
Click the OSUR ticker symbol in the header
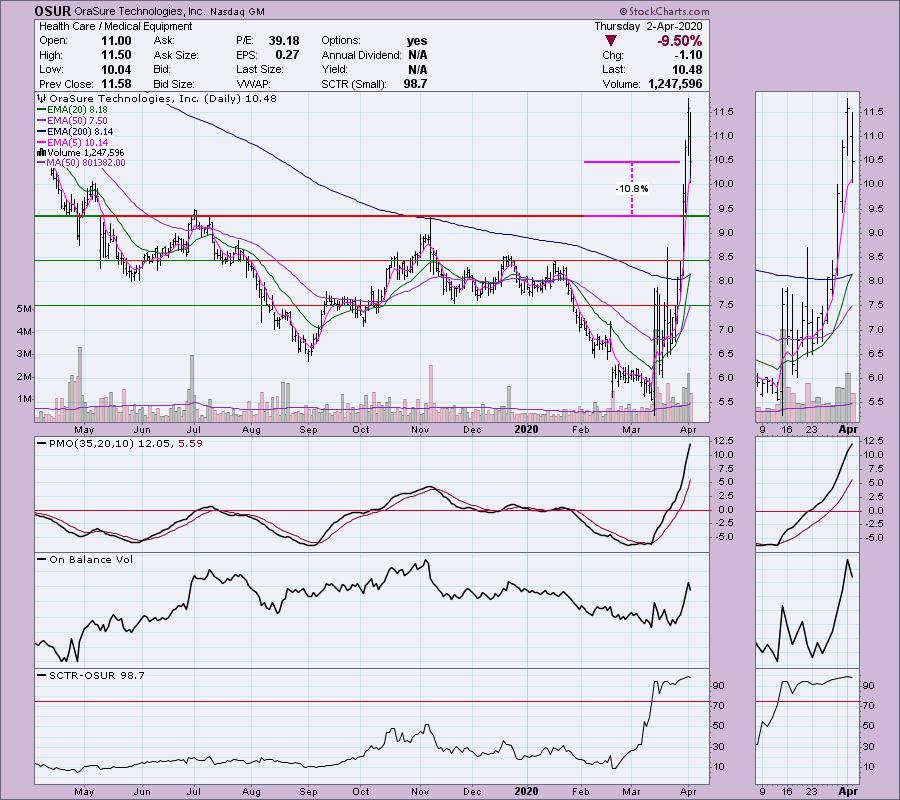52,11
